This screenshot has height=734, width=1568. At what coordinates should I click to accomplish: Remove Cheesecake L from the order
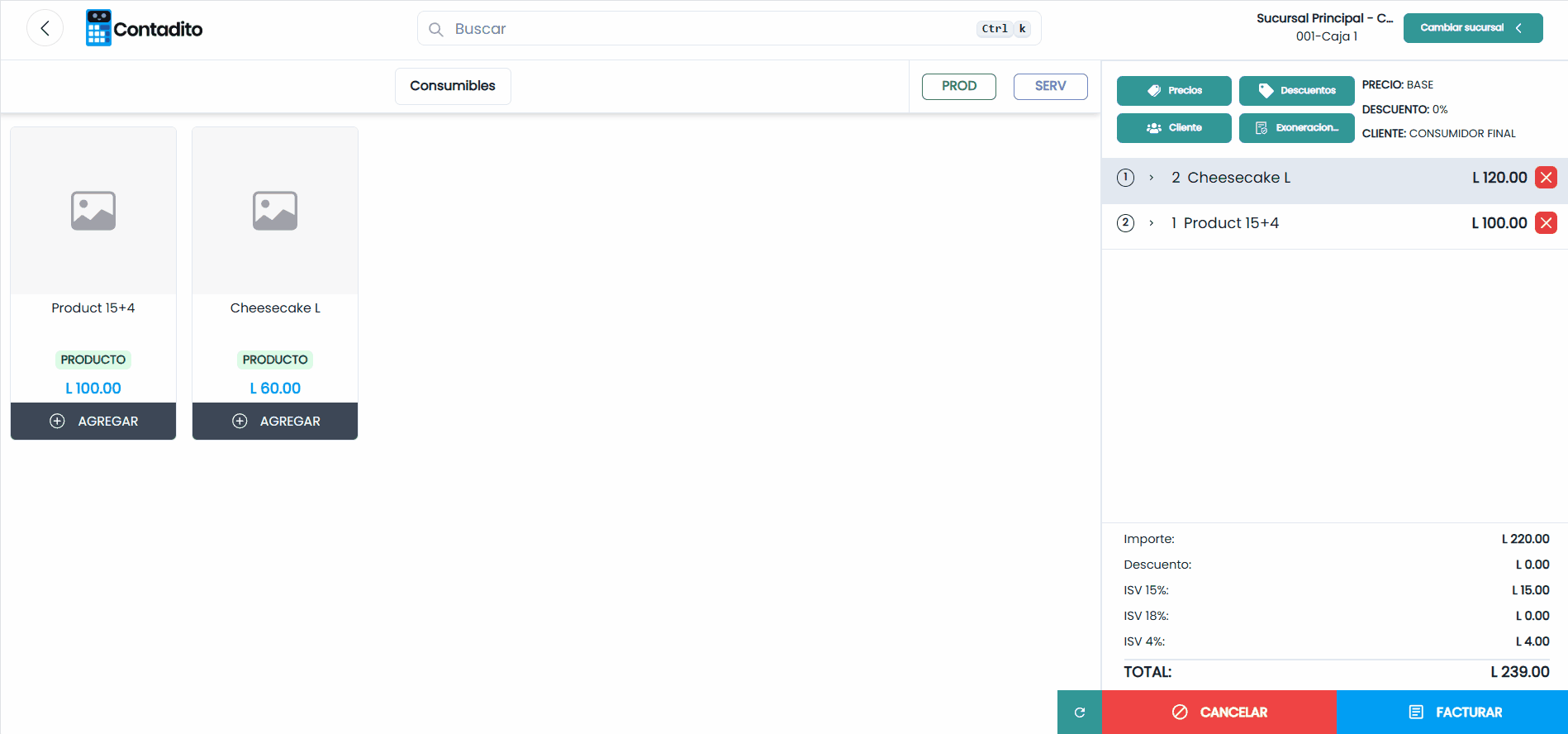click(1546, 177)
